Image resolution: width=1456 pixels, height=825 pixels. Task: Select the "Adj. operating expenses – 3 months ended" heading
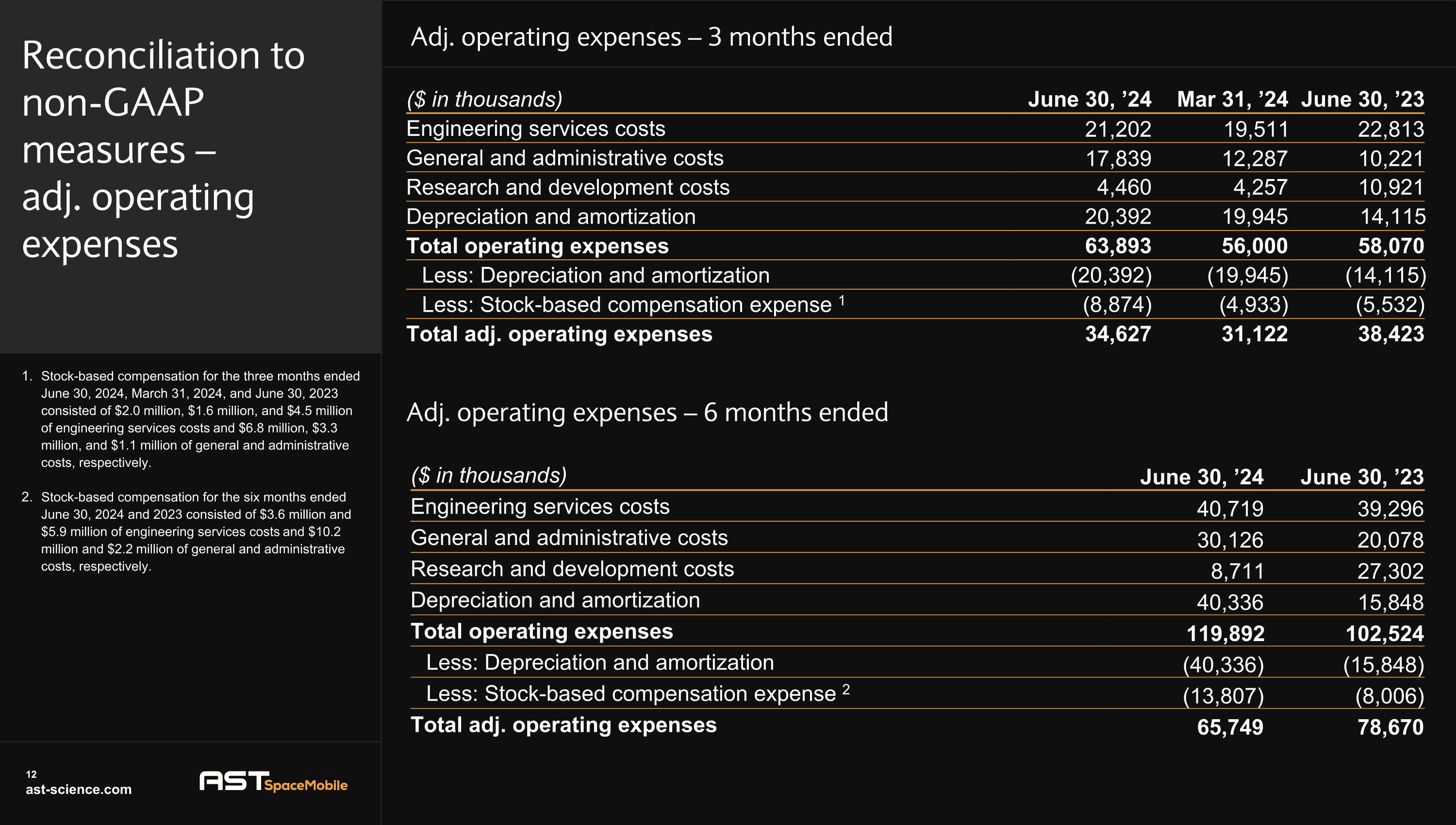[651, 37]
